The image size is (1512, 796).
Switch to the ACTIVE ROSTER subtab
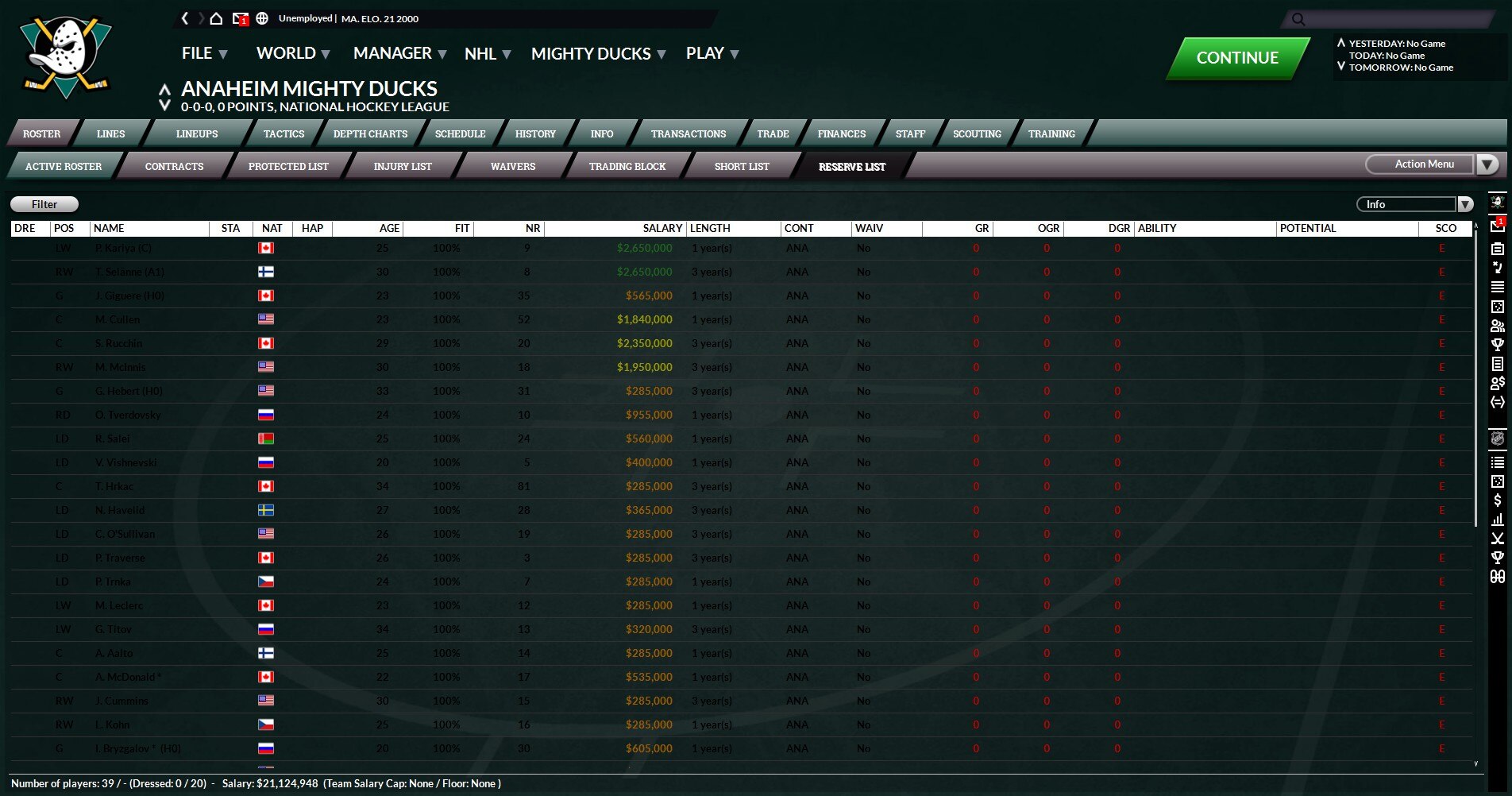(64, 166)
